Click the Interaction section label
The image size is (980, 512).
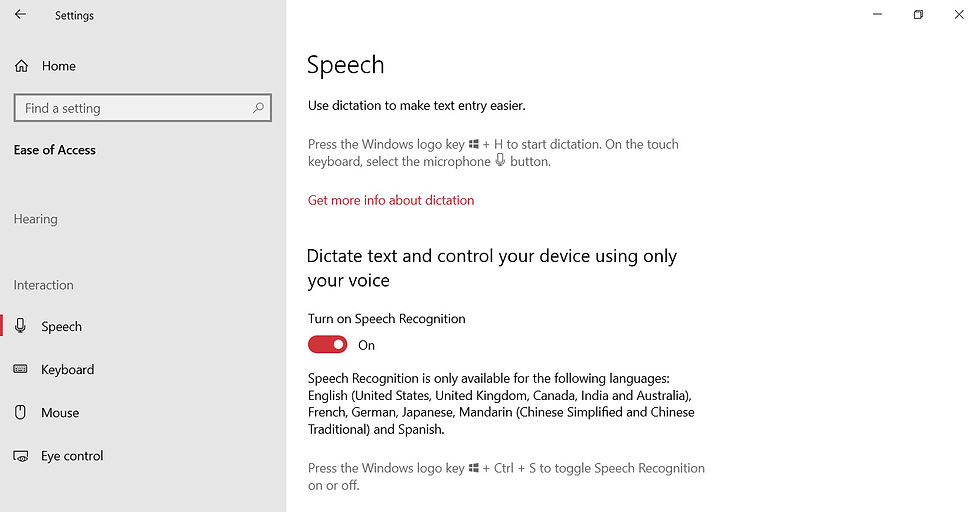[44, 285]
